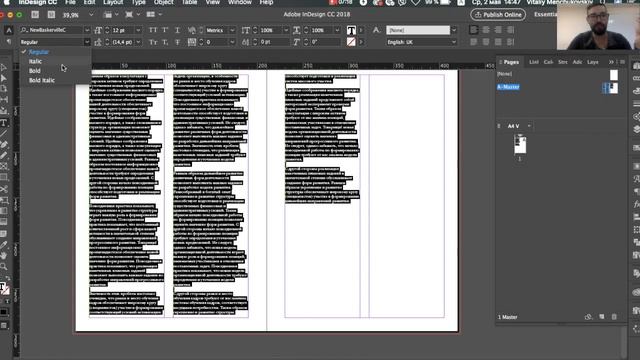
Task: Open leading 14,4 pt dropdown
Action: point(138,42)
